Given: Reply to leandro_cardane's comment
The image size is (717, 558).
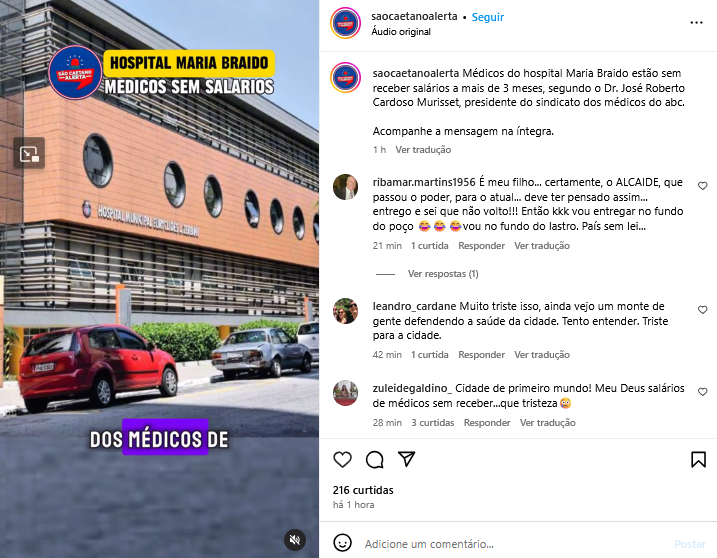Looking at the screenshot, I should point(482,354).
